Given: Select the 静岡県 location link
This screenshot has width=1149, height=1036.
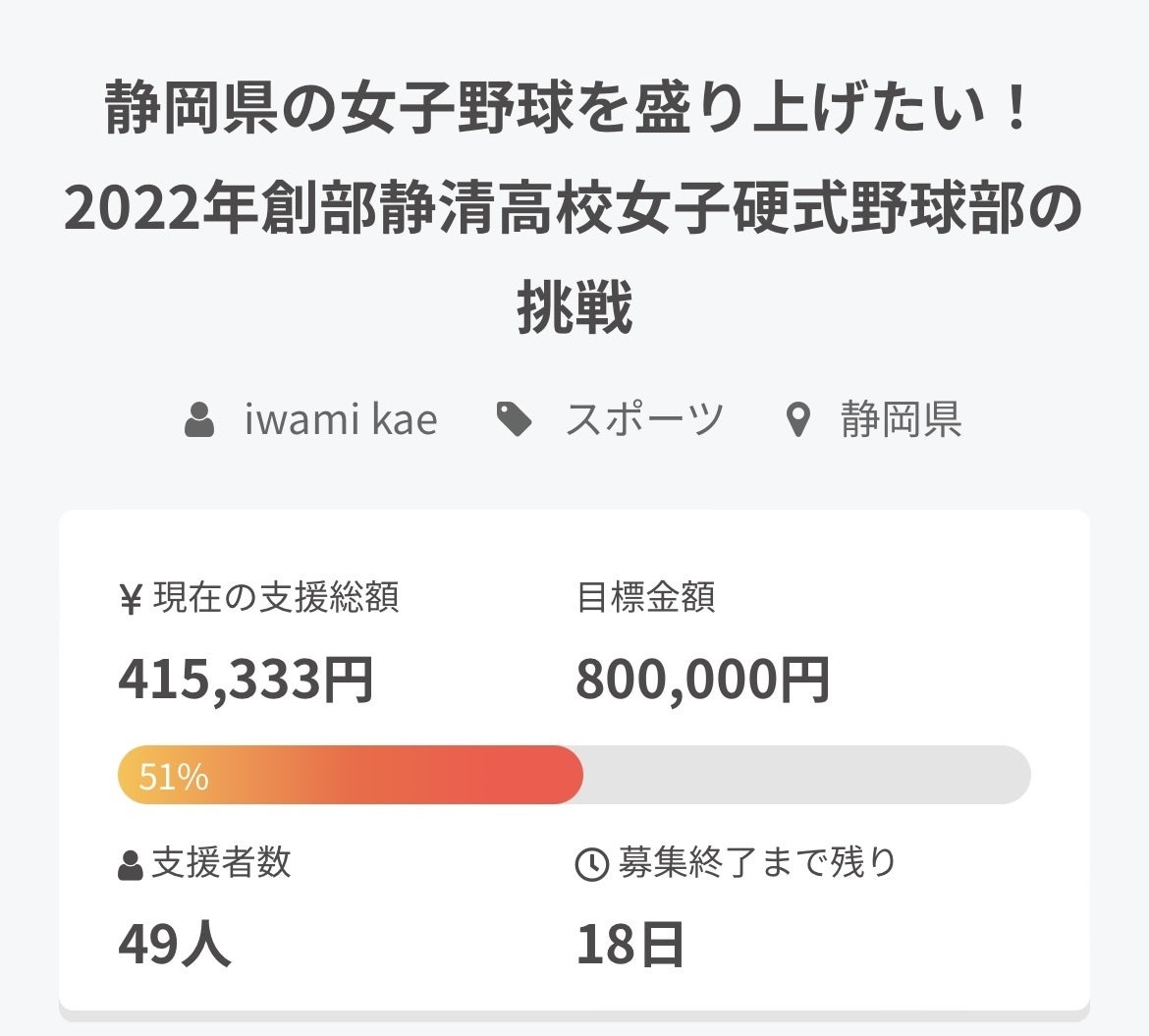Looking at the screenshot, I should [x=901, y=420].
